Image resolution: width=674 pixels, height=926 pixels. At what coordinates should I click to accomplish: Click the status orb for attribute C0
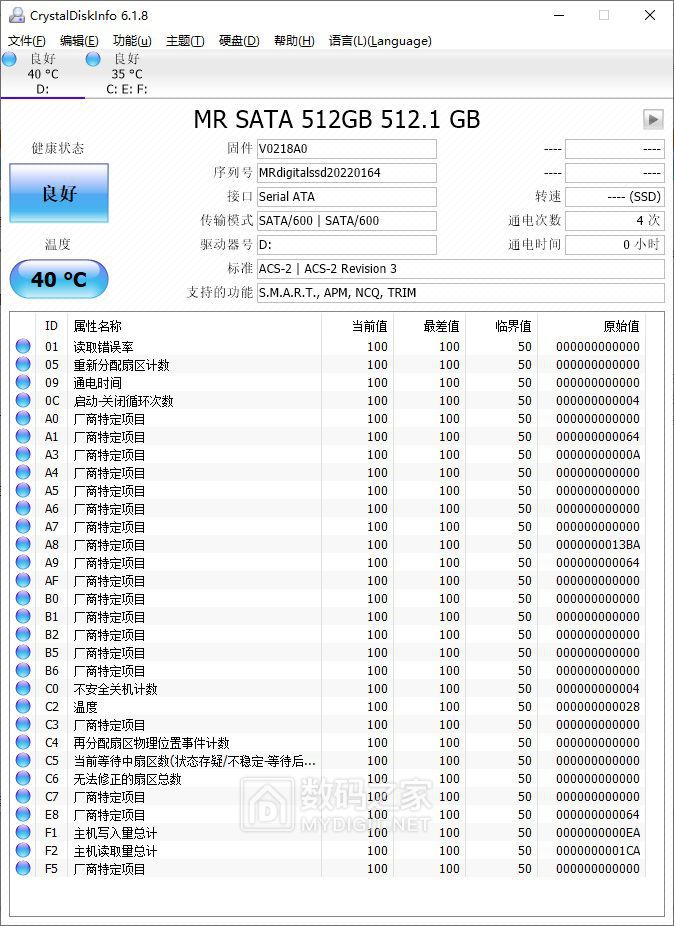pyautogui.click(x=23, y=689)
